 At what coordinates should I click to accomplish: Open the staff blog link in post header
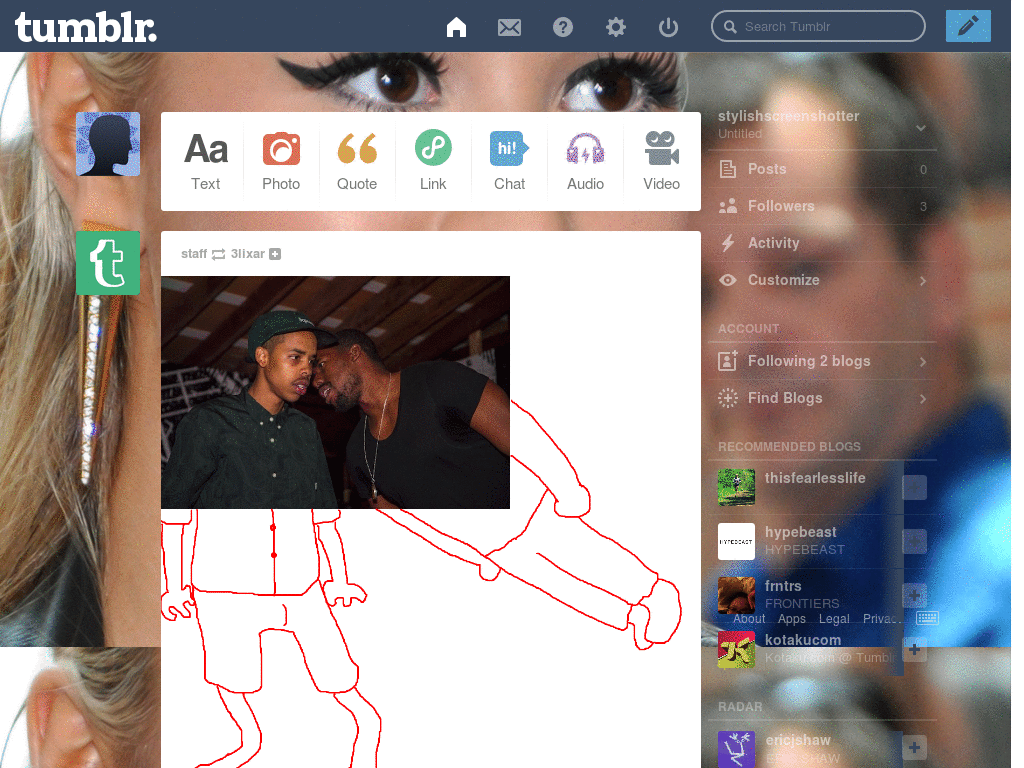click(x=194, y=253)
